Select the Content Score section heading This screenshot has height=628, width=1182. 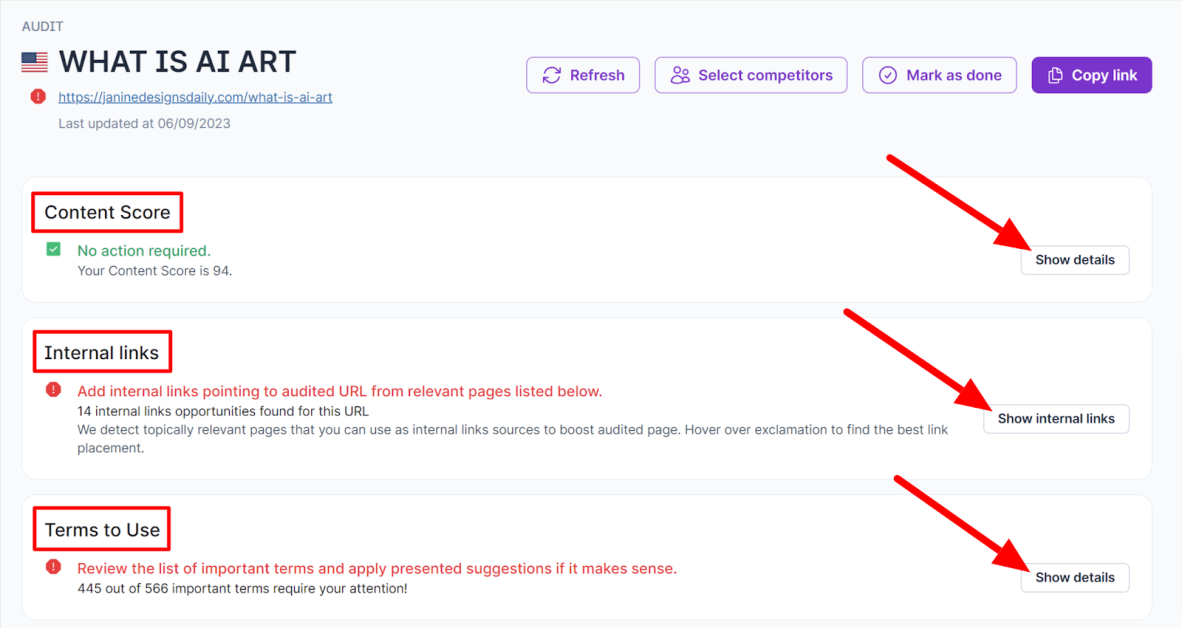tap(107, 212)
